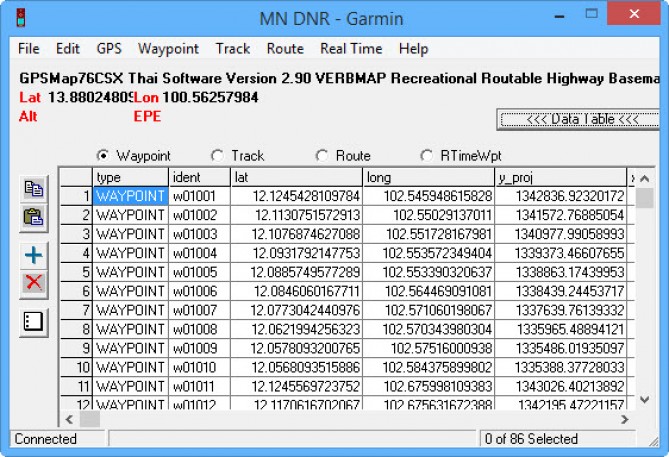Click y_proj cell 1337639.76139332
The height and width of the screenshot is (457, 669).
561,310
